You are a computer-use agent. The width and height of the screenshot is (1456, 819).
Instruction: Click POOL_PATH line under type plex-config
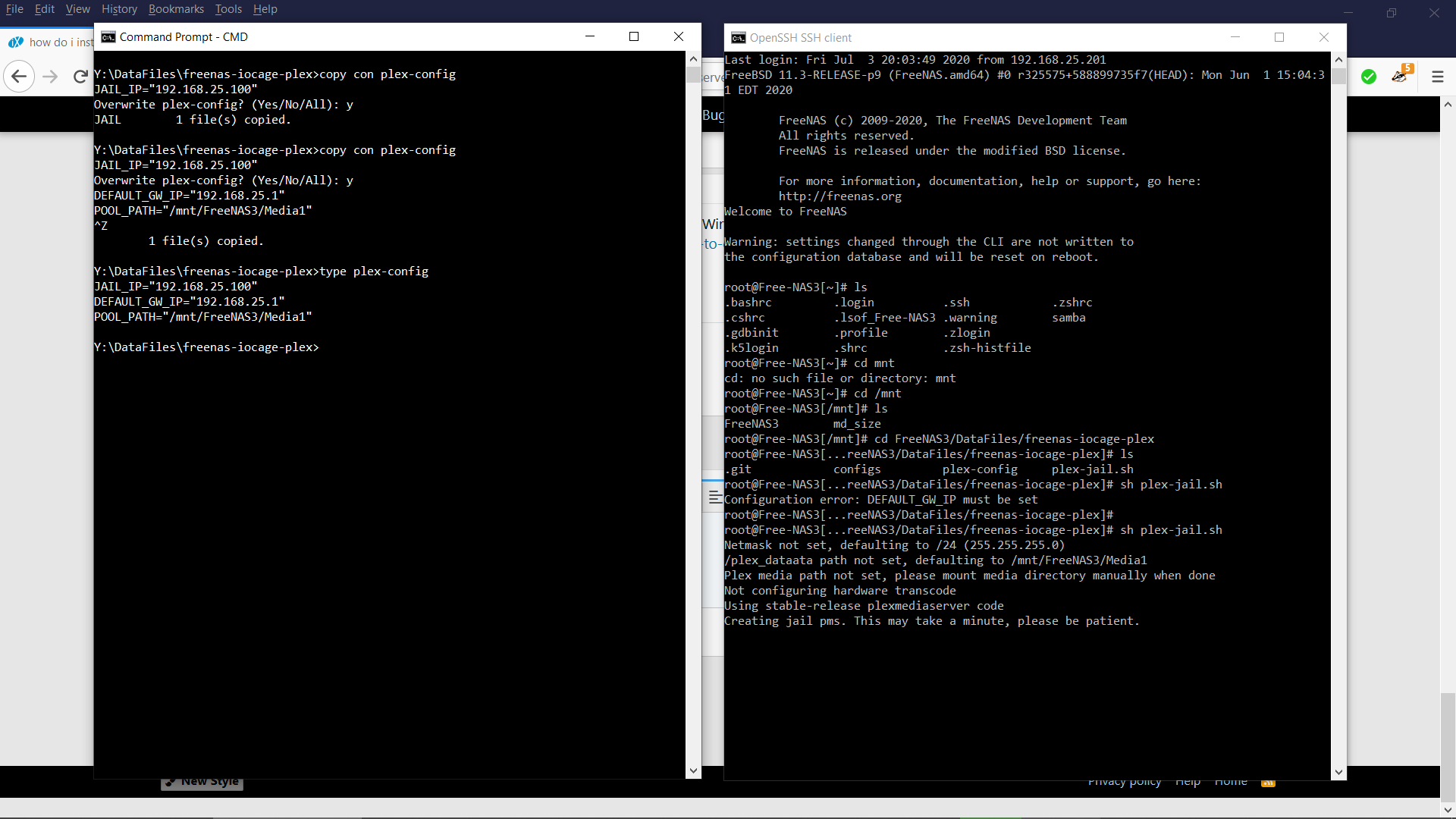click(x=202, y=317)
